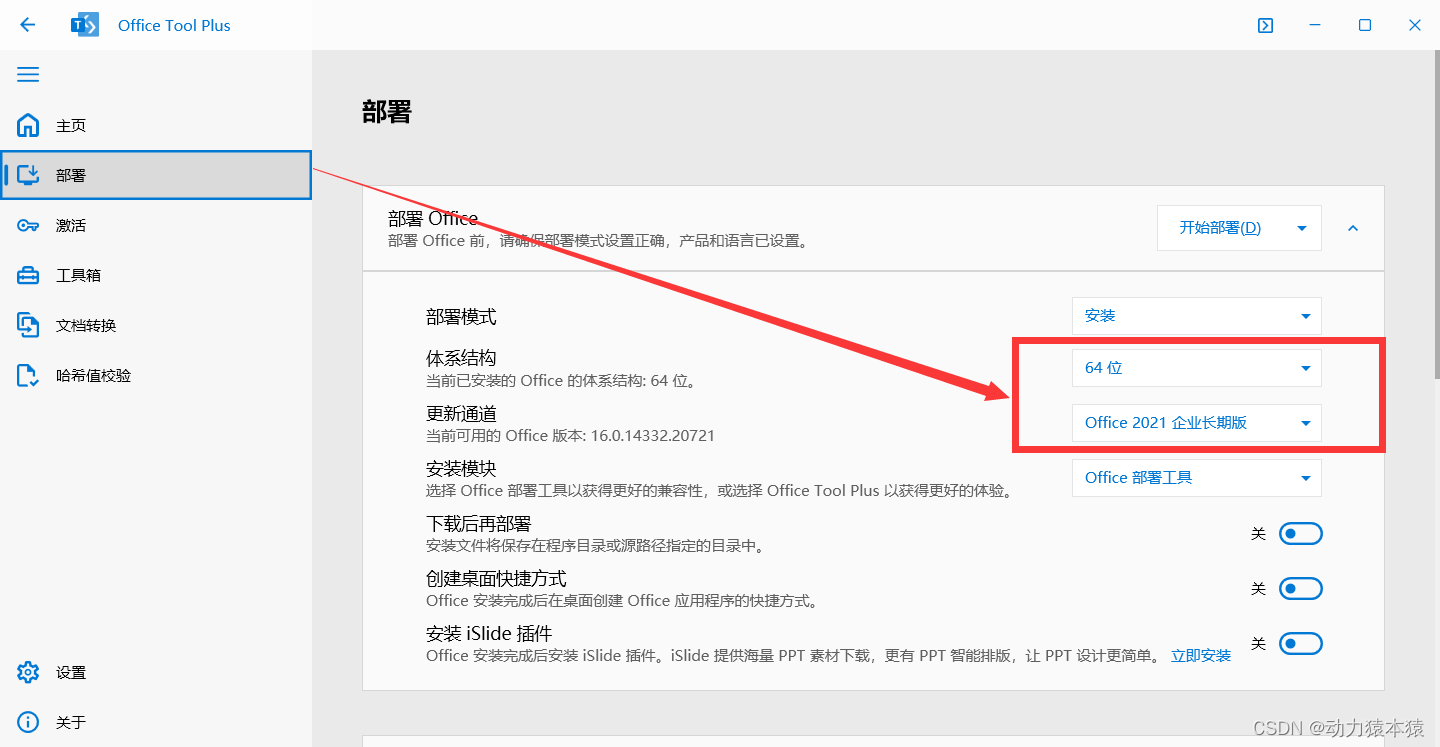Click the 体系结构 label
Screen dimensions: 1440x747
[461, 358]
